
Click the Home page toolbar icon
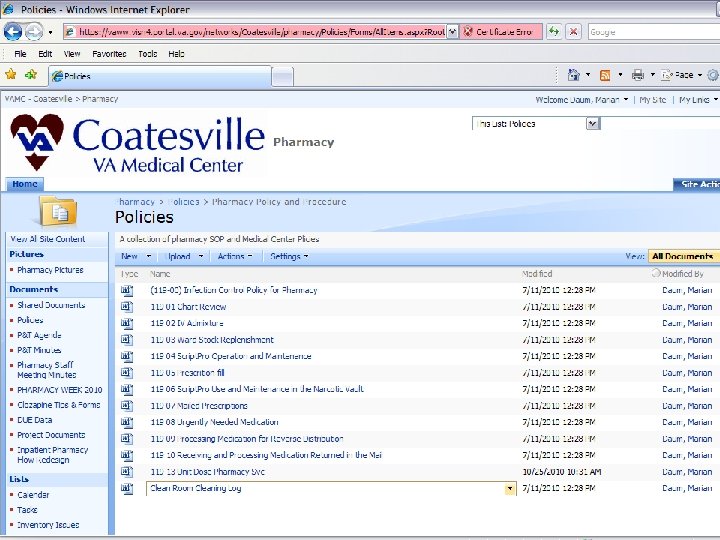click(574, 75)
